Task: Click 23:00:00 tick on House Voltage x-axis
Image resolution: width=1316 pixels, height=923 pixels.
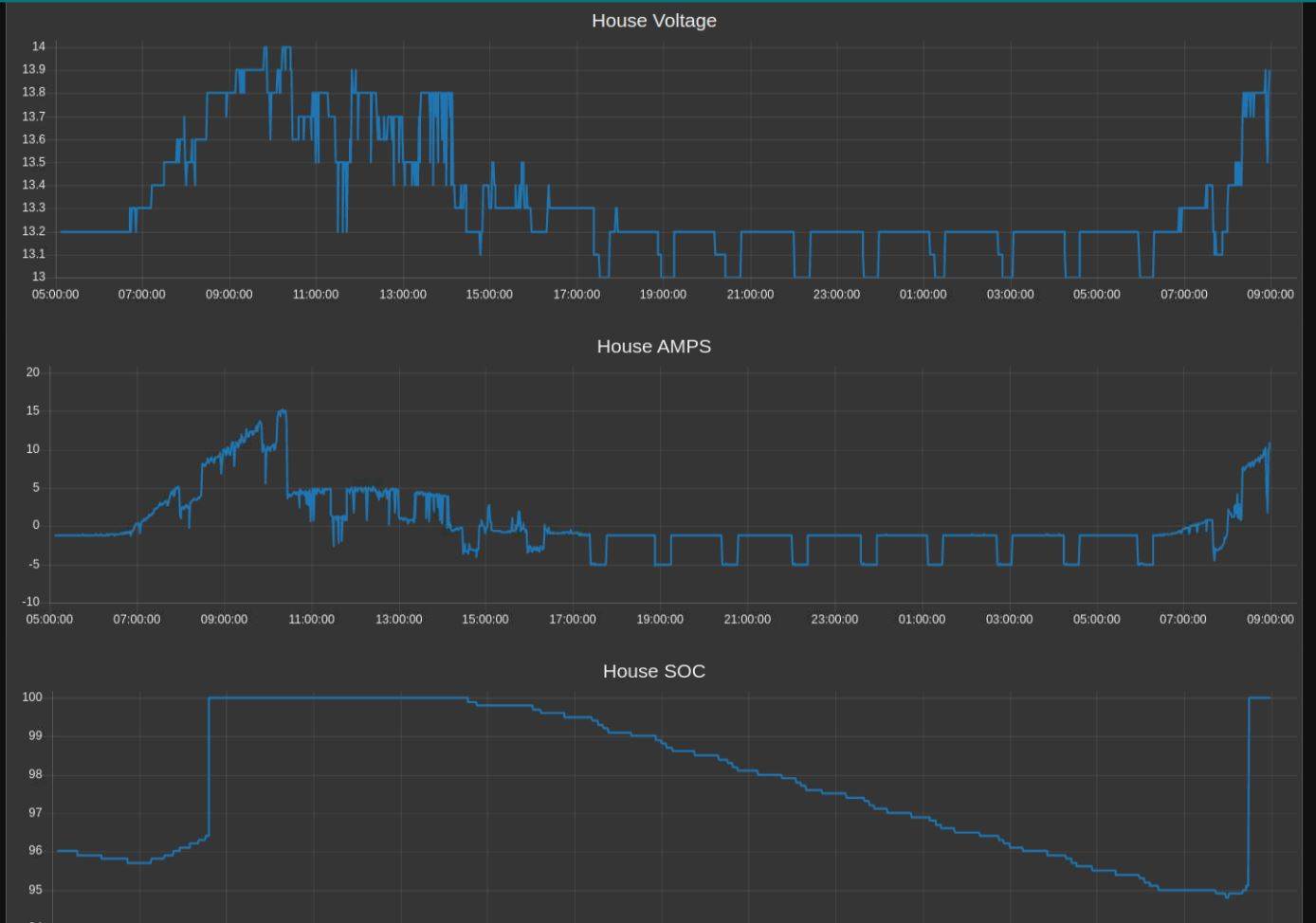Action: 836,295
